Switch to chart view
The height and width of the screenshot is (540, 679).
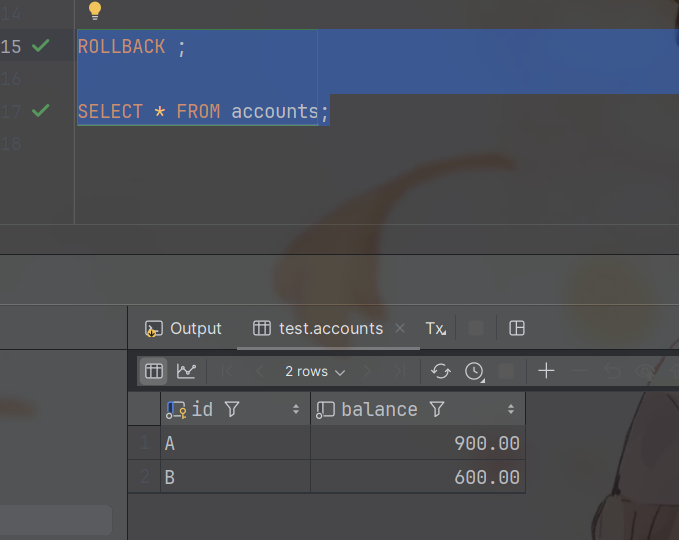tap(186, 371)
